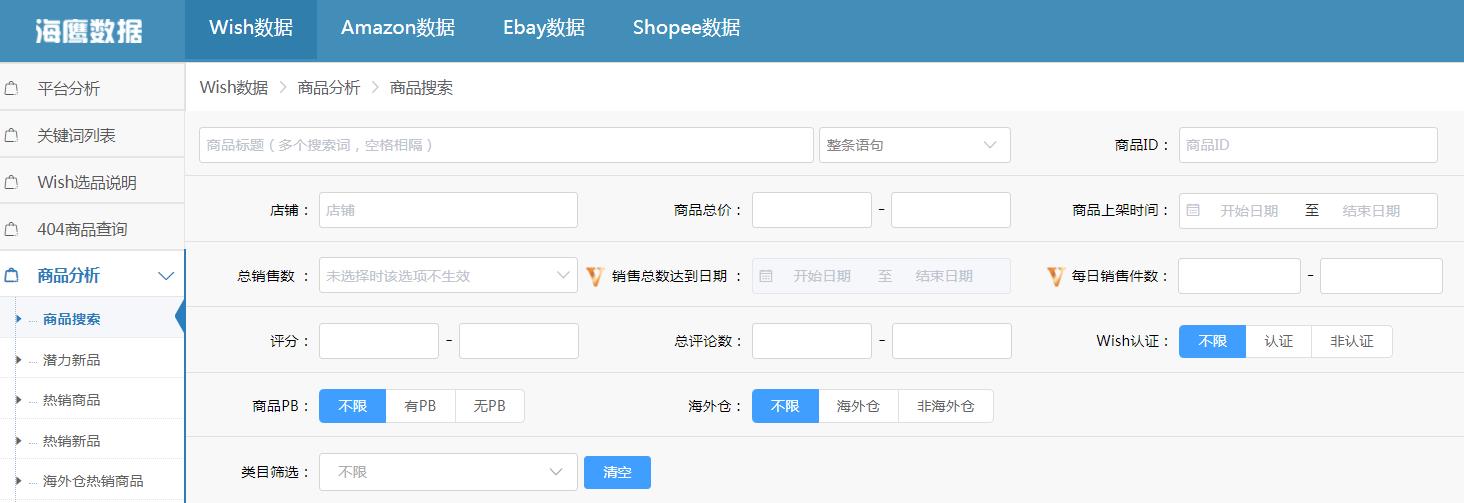Screen dimensions: 1464x503
Task: Click the icon beside 平台分析
Action: point(12,89)
